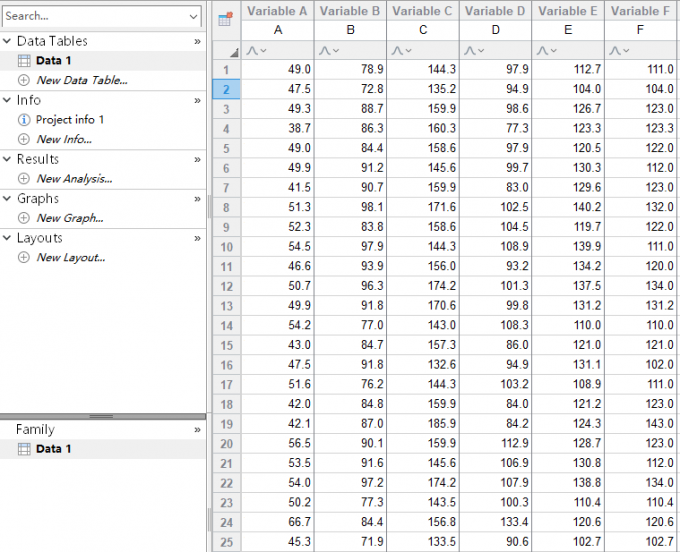Click the Project info 1 info icon

tap(24, 120)
